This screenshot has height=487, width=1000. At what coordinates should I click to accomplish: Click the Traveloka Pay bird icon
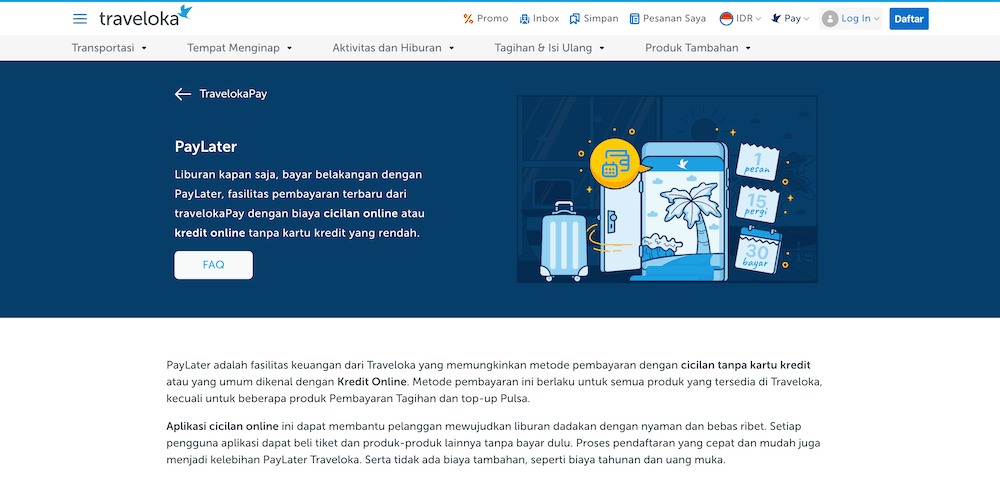pos(776,18)
